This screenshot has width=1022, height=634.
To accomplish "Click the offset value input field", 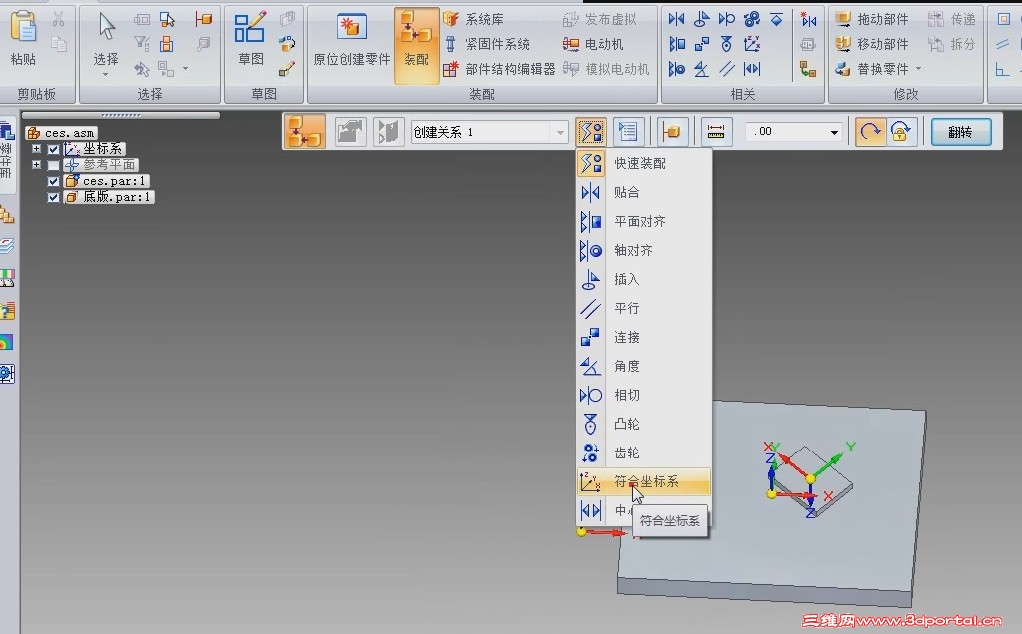I will (786, 132).
